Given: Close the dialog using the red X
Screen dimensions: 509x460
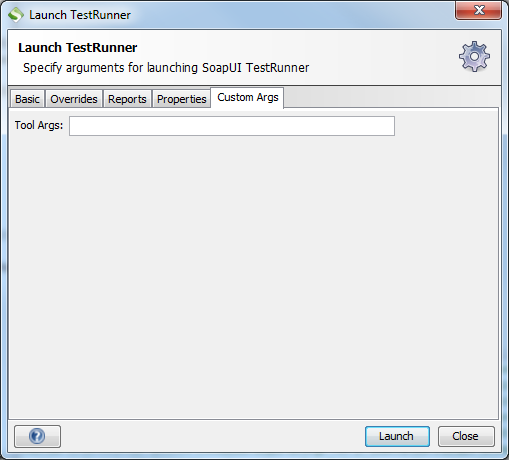Looking at the screenshot, I should coord(479,11).
